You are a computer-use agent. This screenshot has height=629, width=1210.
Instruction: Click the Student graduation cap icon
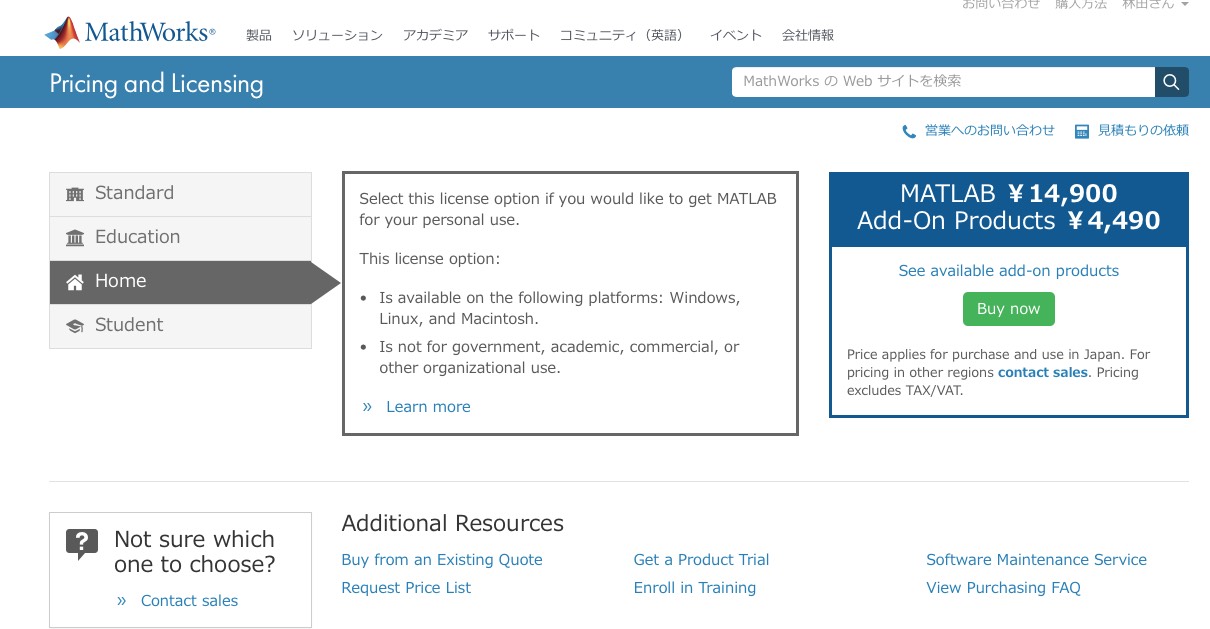75,326
